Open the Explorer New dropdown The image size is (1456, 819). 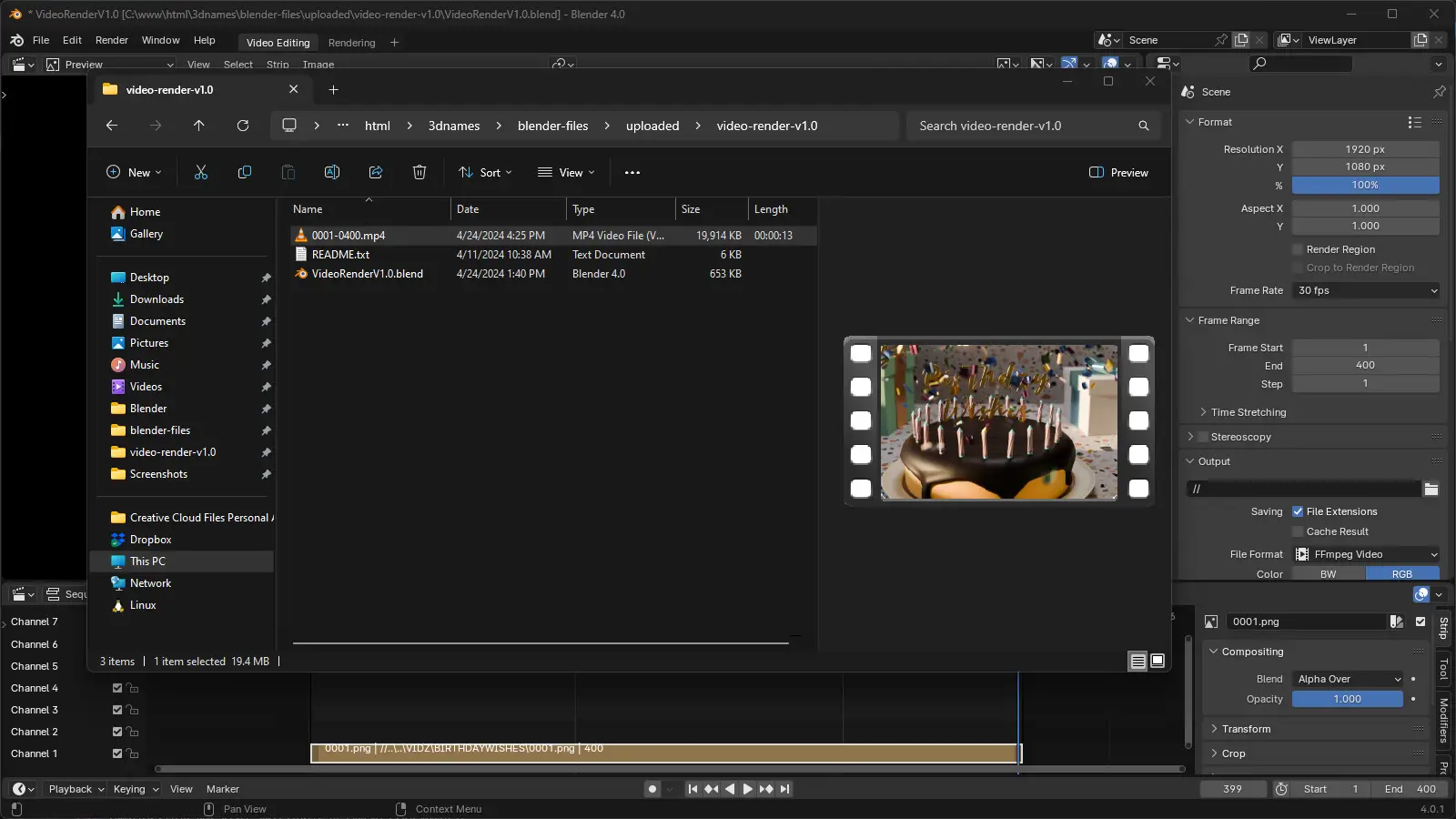pos(134,173)
